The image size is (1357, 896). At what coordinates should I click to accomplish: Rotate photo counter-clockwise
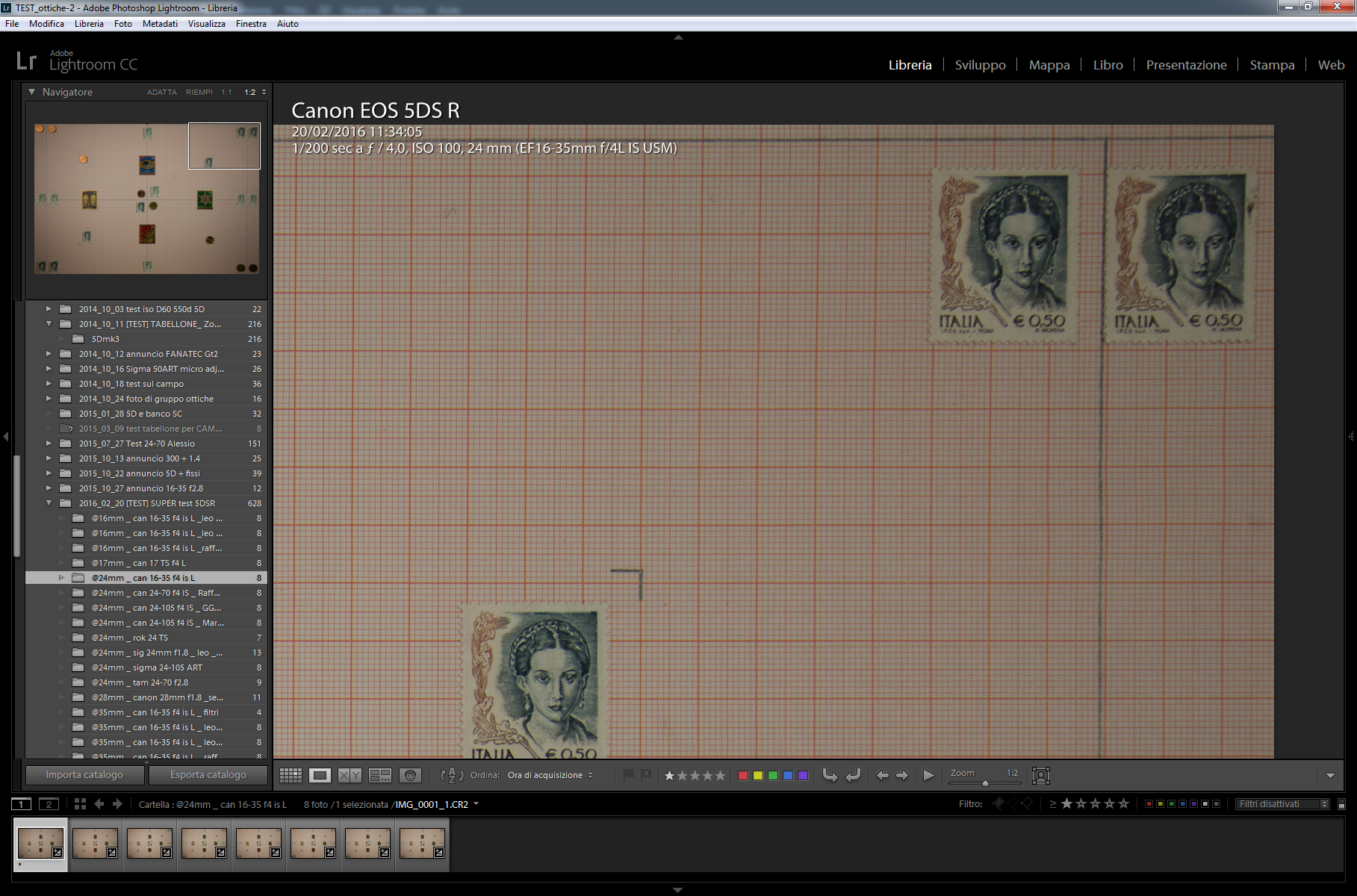(830, 775)
